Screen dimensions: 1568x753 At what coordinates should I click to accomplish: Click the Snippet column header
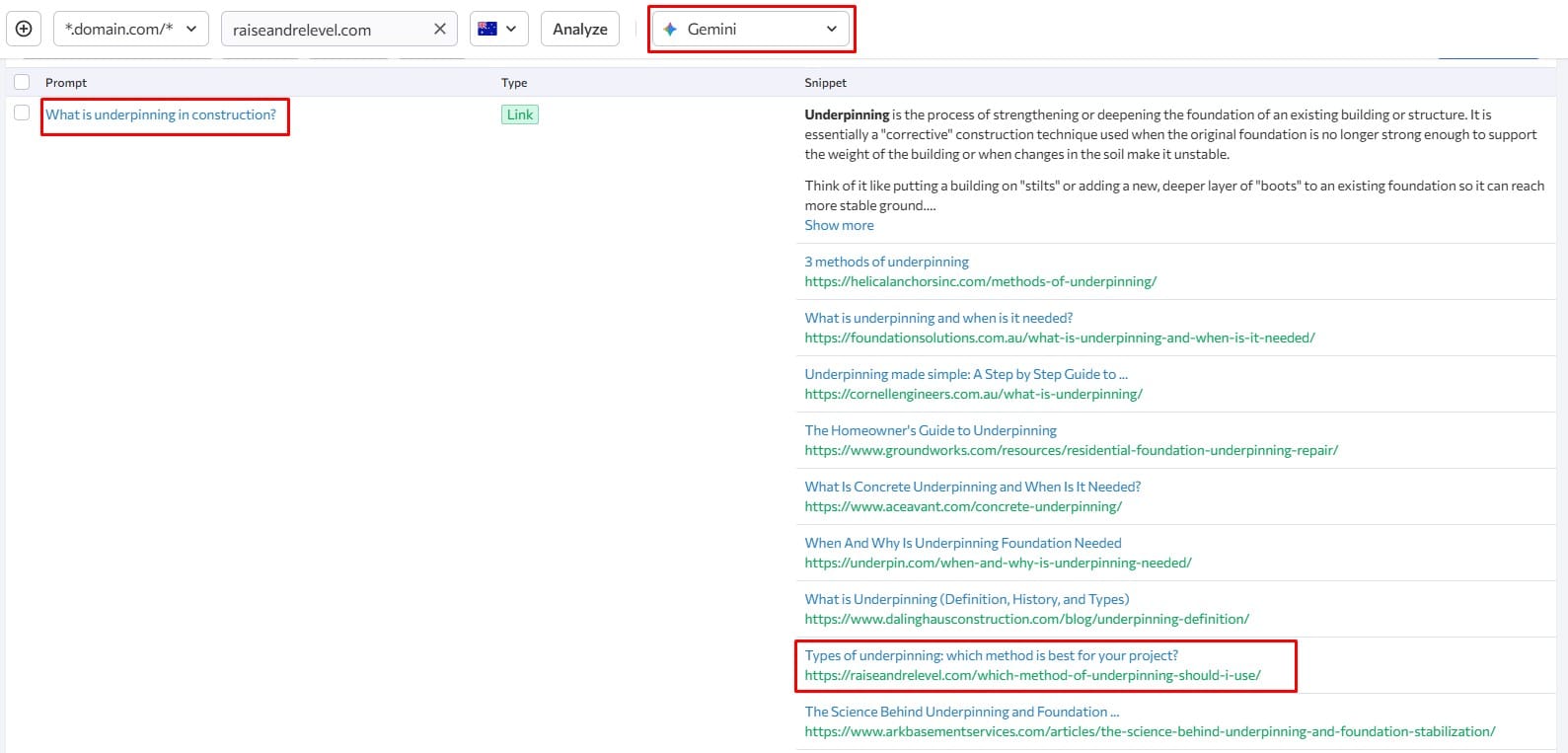click(825, 83)
